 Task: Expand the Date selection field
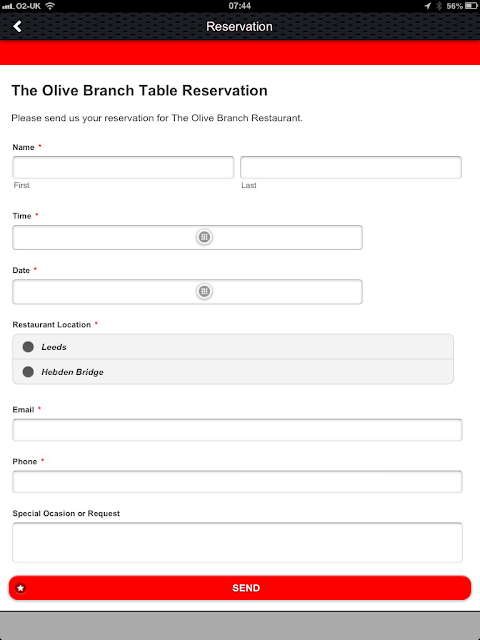187,291
